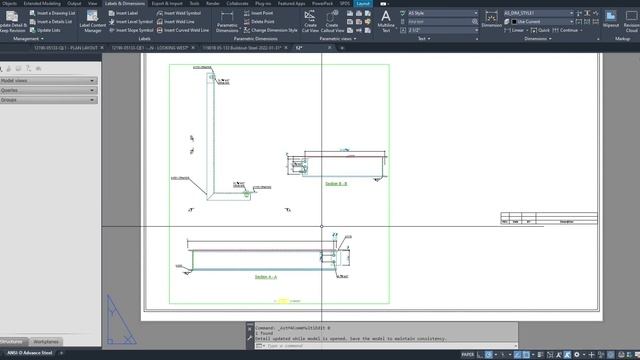
Task: Click Continue dimension tool
Action: pyautogui.click(x=565, y=30)
